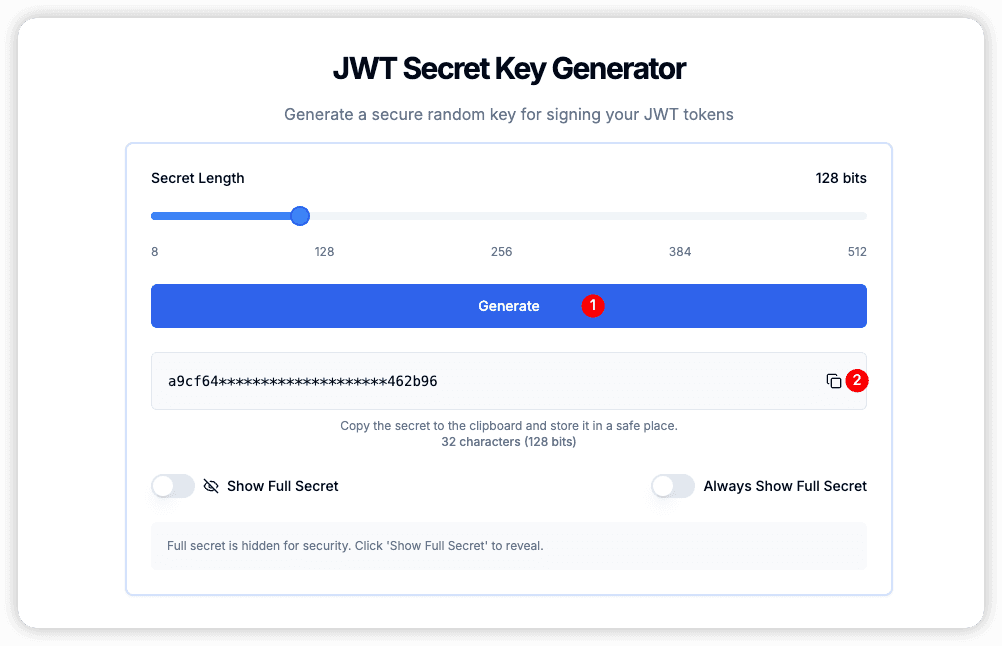Screen dimensions: 1002x646
Task: Click the "Full secret is hidden" notice
Action: coord(355,546)
